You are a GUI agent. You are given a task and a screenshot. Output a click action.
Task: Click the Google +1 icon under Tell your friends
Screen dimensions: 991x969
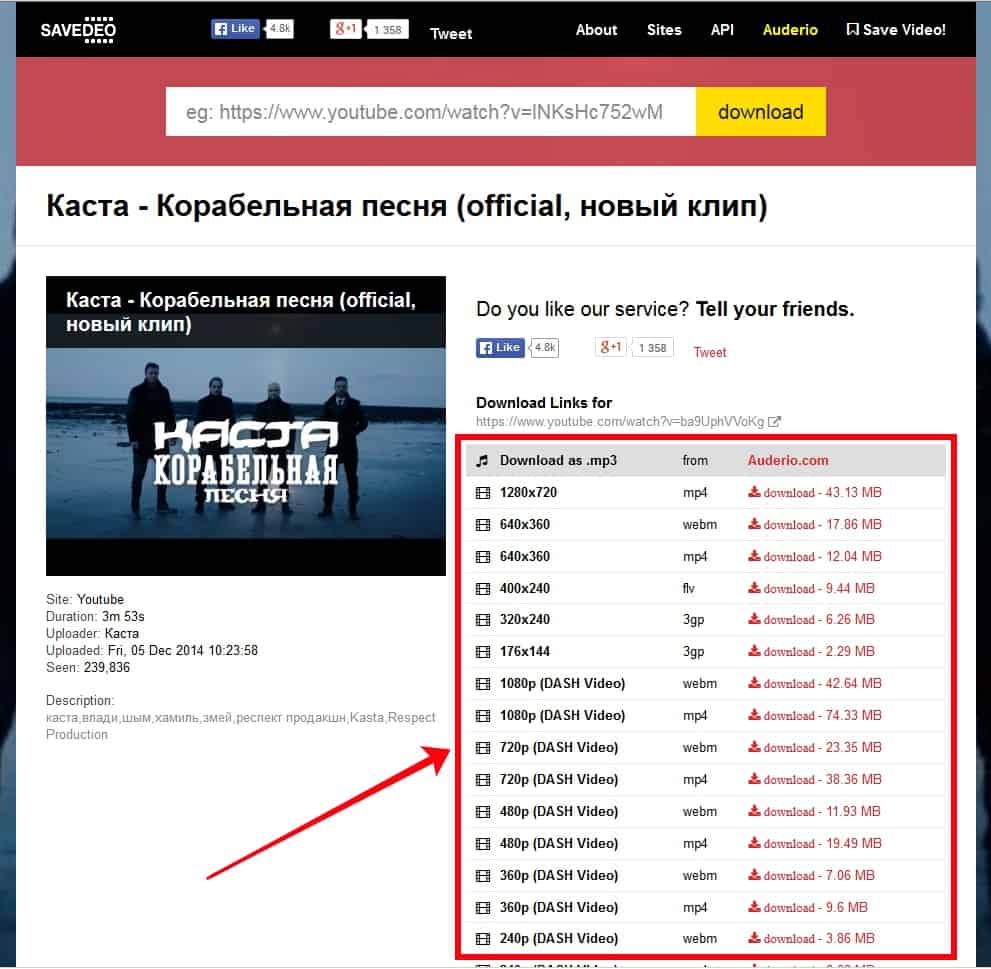611,347
